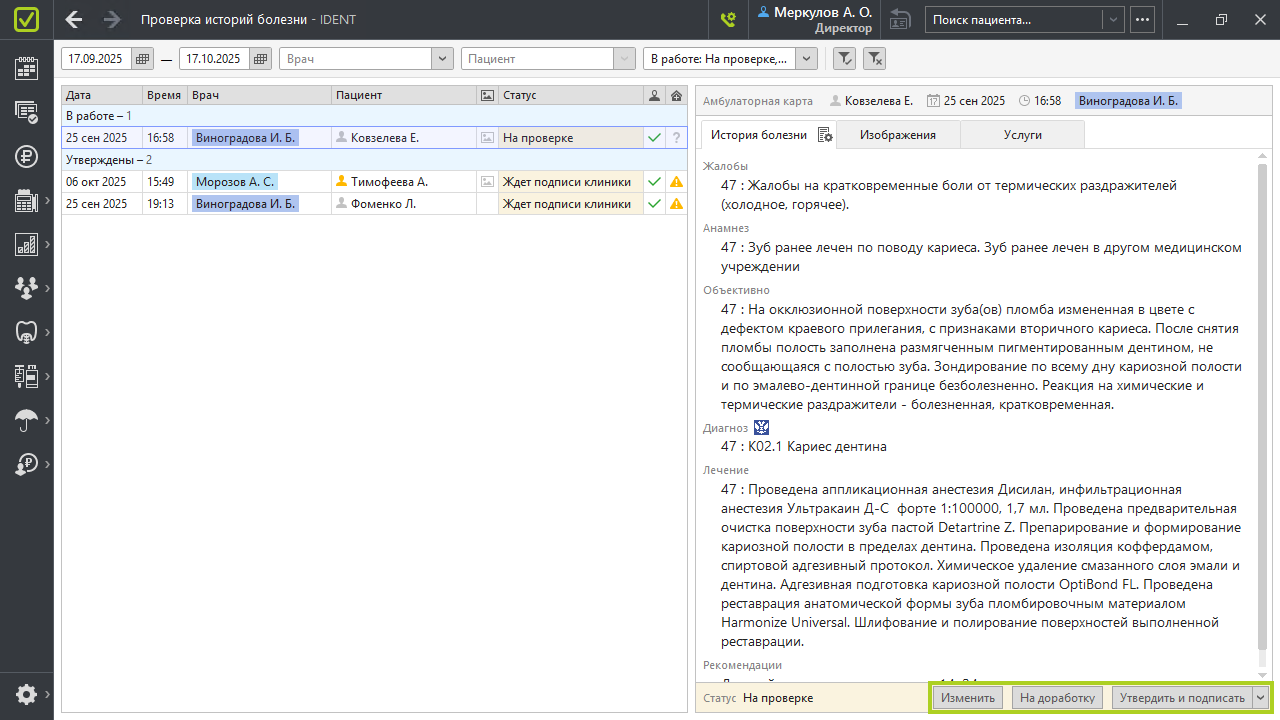Open the schedule calendar in sidebar
The height and width of the screenshot is (720, 1280).
(26, 68)
